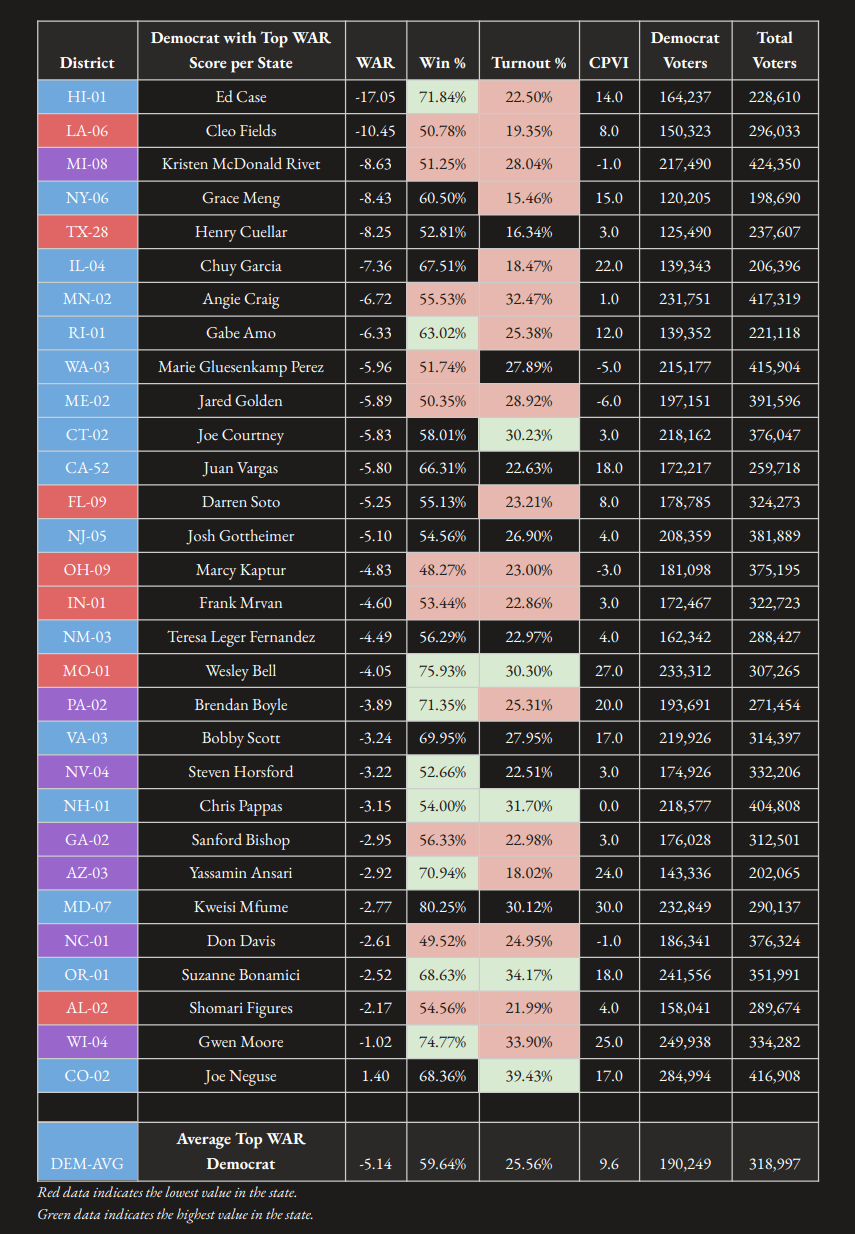Select Marie Gluesenkamp Perez's name cell
The image size is (855, 1234).
coord(241,367)
